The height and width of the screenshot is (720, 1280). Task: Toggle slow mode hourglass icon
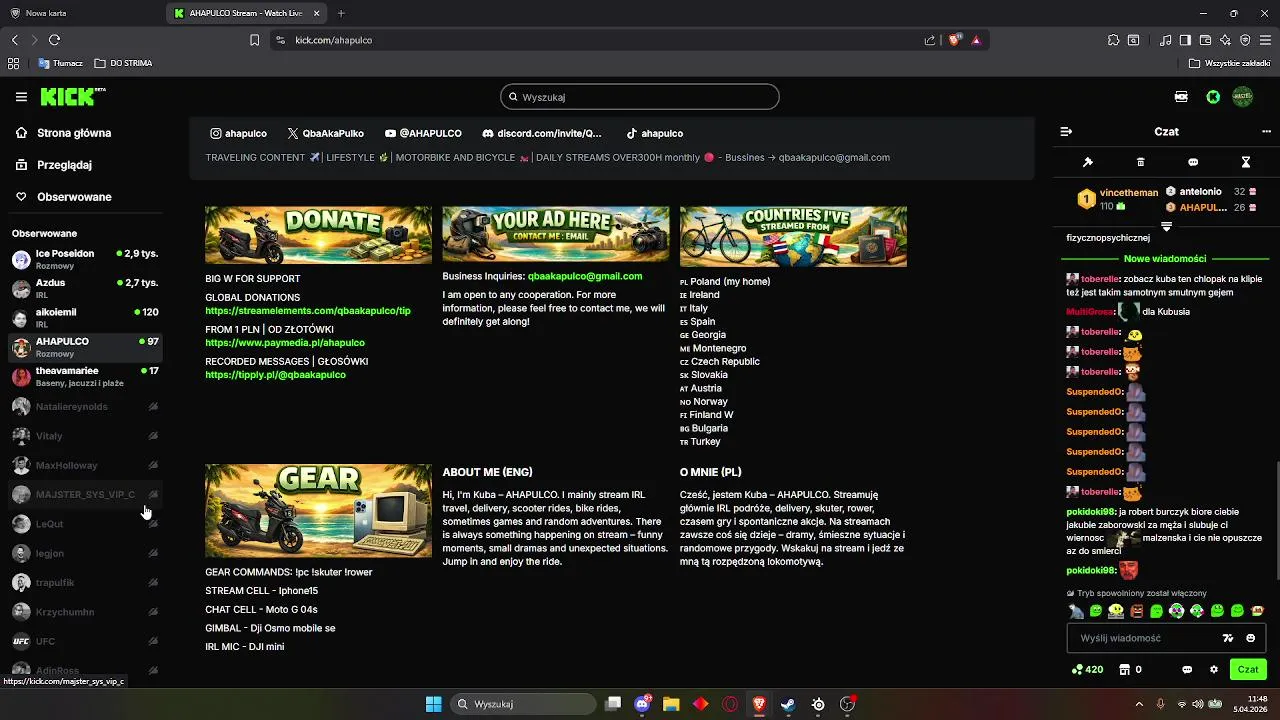1246,162
